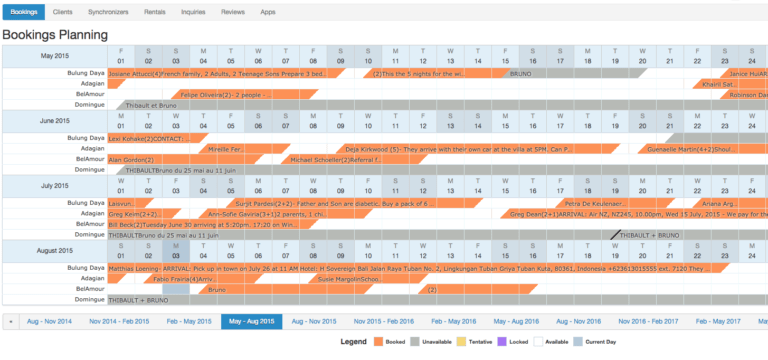Select the Feb - May 2016 period
This screenshot has height=360, width=768.
point(454,322)
